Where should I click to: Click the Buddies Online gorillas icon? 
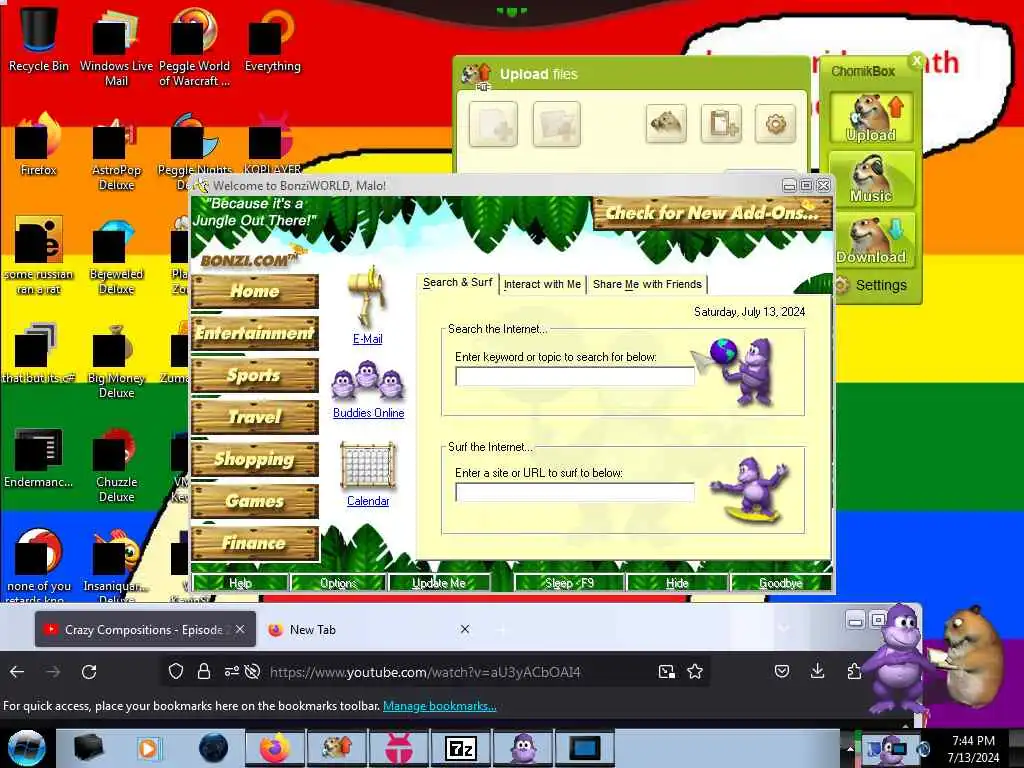(368, 381)
